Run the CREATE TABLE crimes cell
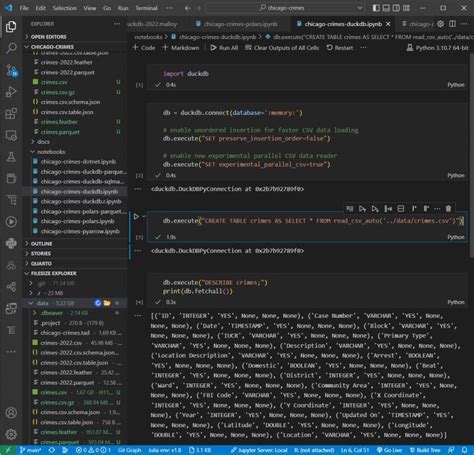This screenshot has width=474, height=455. click(136, 217)
